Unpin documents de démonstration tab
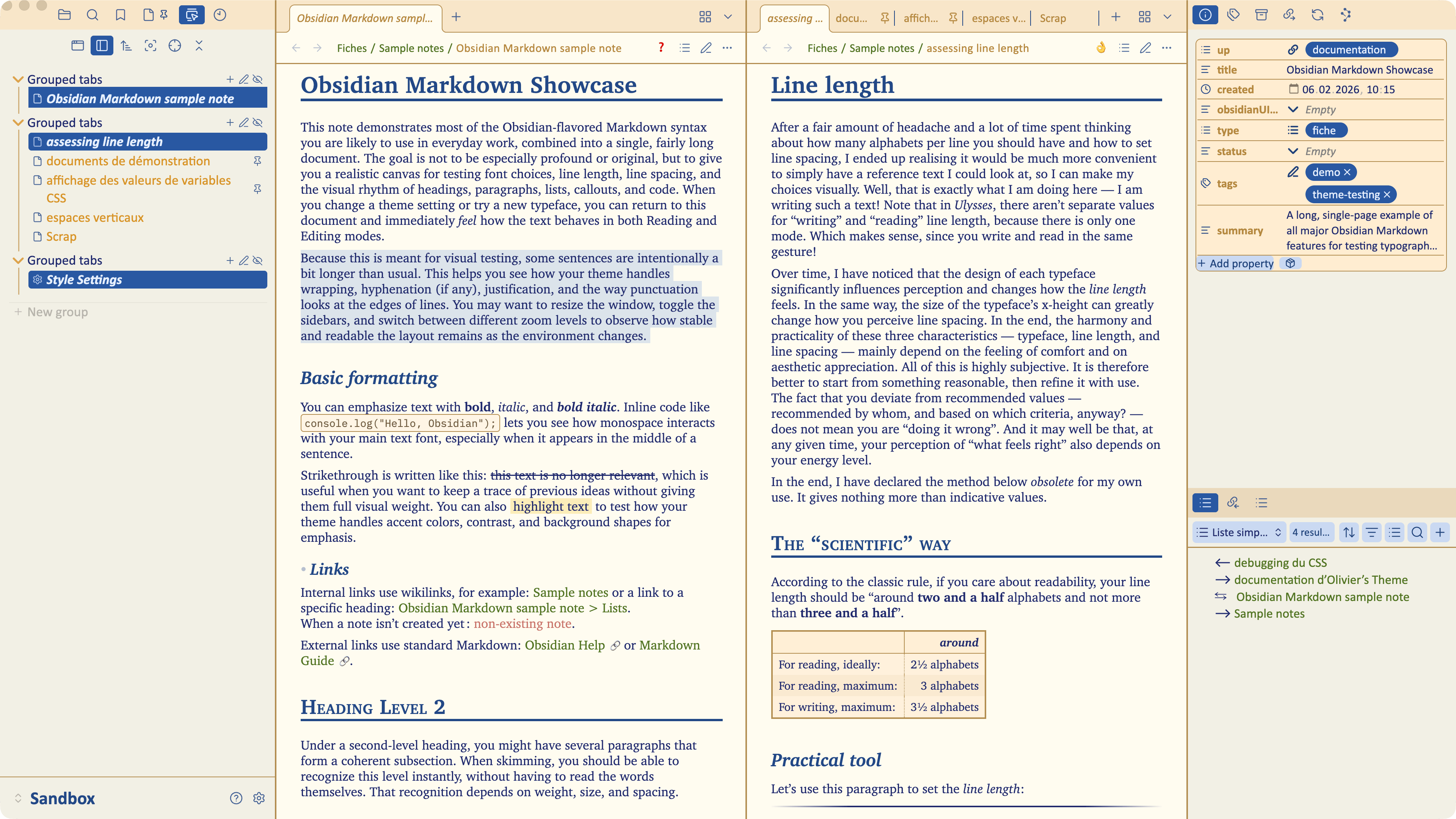1456x819 pixels. [x=258, y=161]
